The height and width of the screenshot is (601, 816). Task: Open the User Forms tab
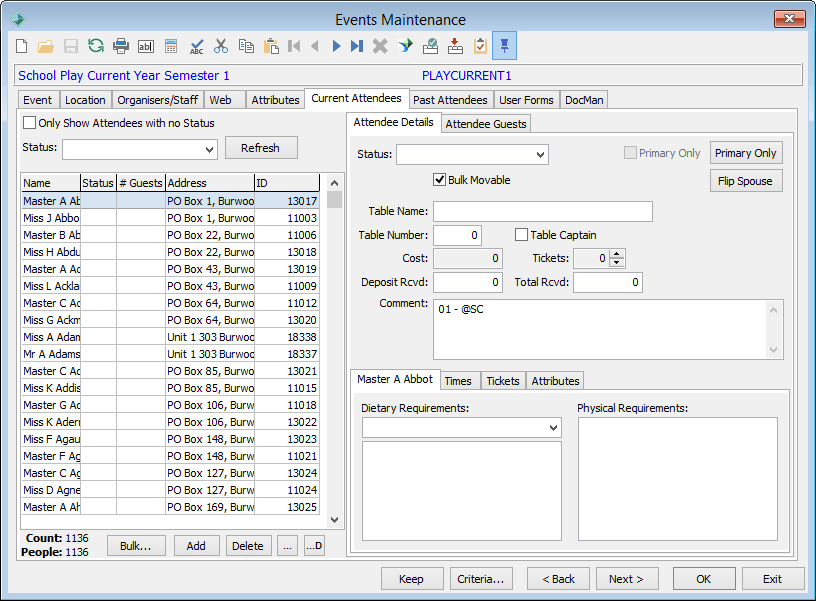click(526, 100)
